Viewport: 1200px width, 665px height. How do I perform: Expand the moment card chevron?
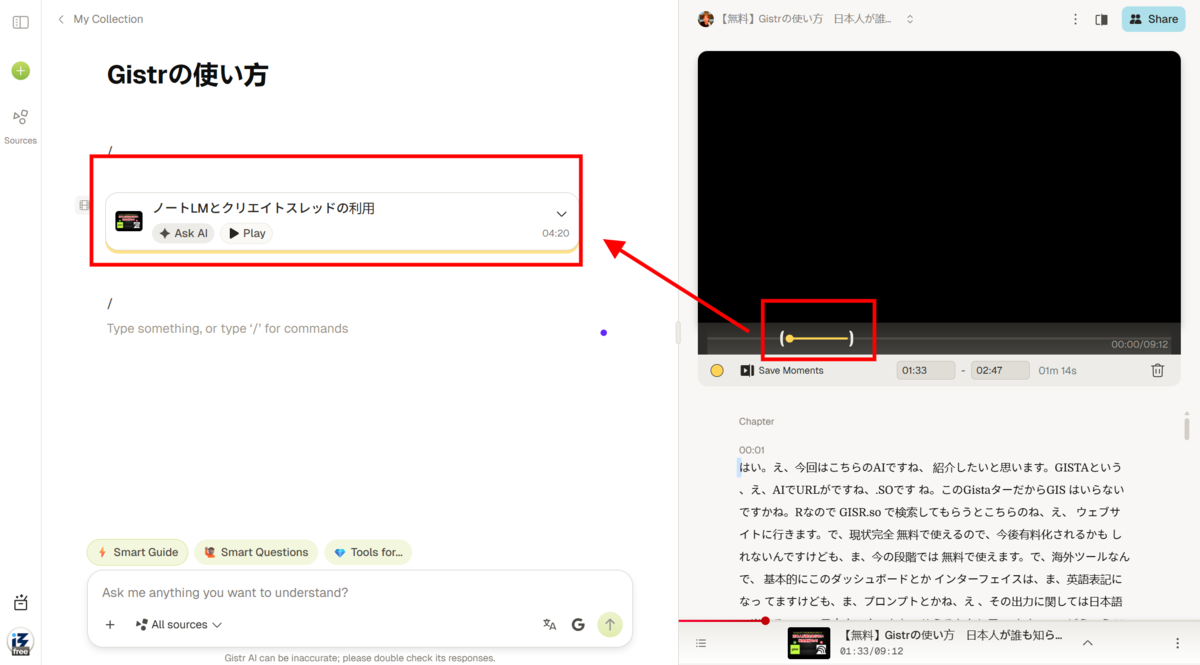click(x=561, y=214)
